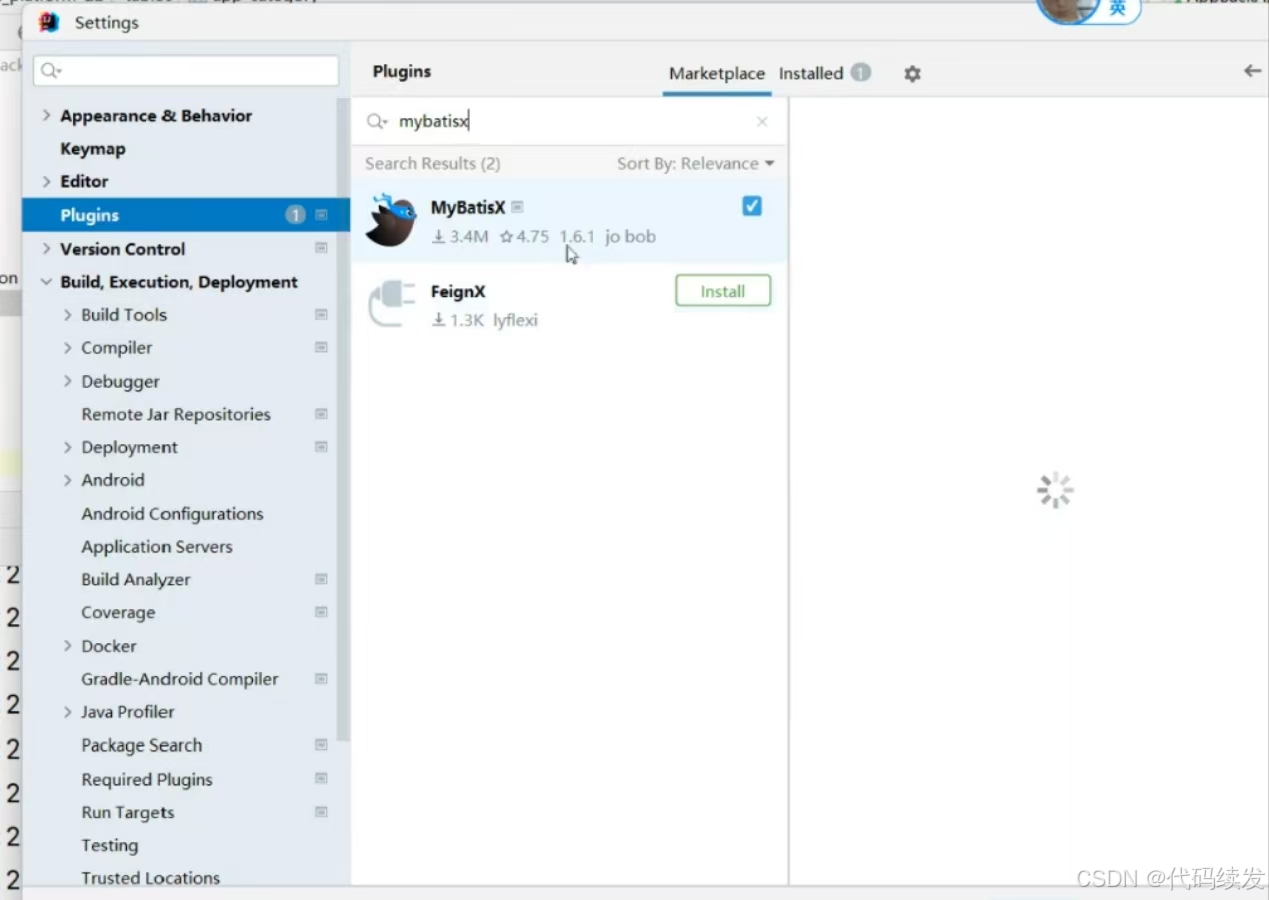This screenshot has width=1269, height=900.
Task: Click the project-level icon beside Deployment
Action: (321, 447)
